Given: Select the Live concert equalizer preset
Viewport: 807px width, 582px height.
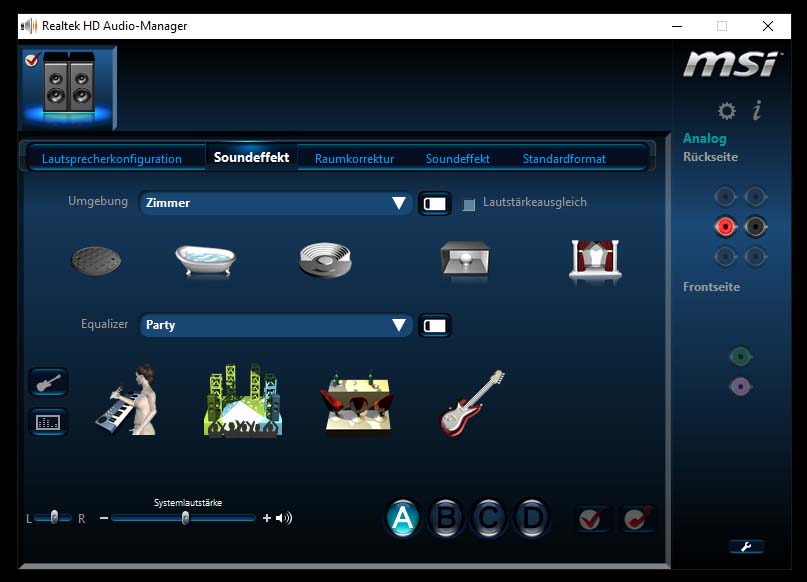Looking at the screenshot, I should pyautogui.click(x=243, y=401).
